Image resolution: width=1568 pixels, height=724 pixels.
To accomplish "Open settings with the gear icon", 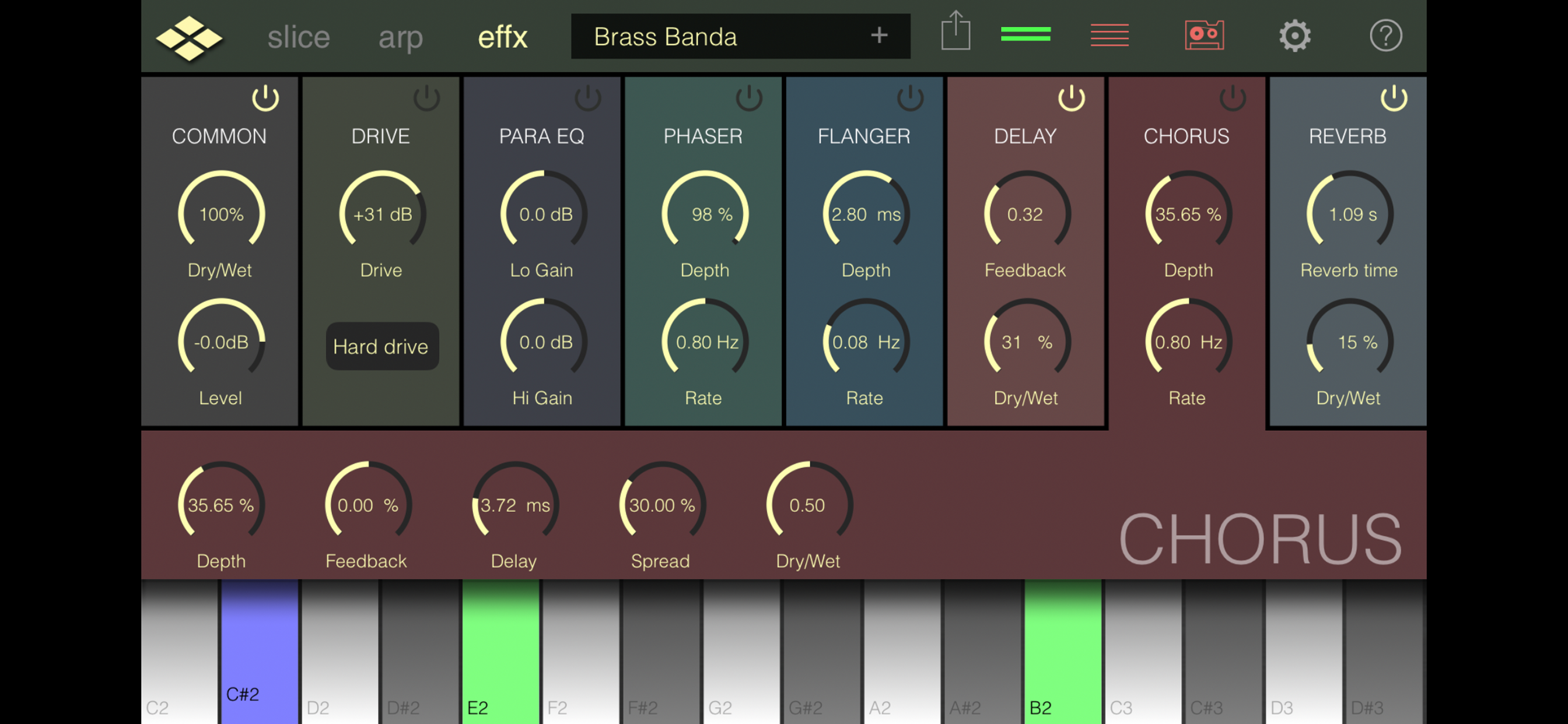I will (x=1294, y=36).
